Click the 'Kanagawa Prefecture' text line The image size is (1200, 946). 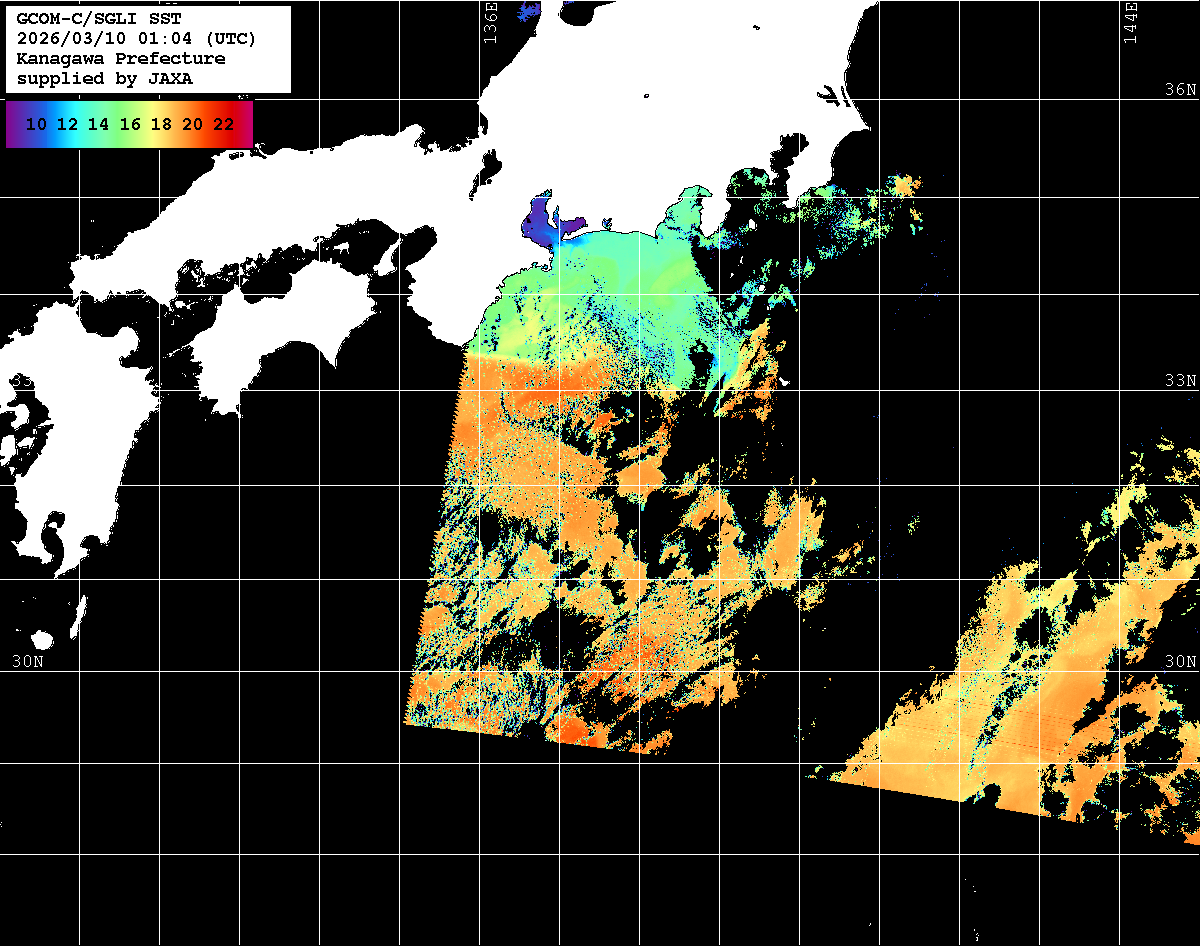pyautogui.click(x=121, y=59)
